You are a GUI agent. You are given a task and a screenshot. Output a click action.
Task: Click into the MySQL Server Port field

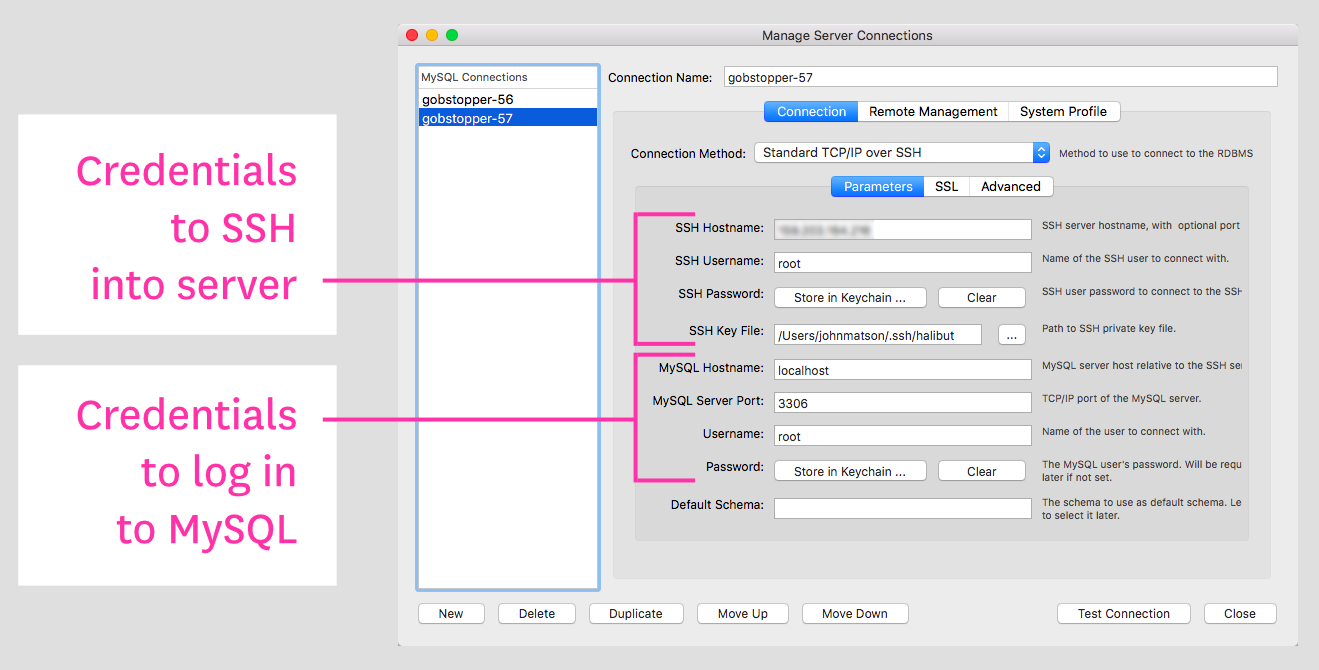click(902, 403)
